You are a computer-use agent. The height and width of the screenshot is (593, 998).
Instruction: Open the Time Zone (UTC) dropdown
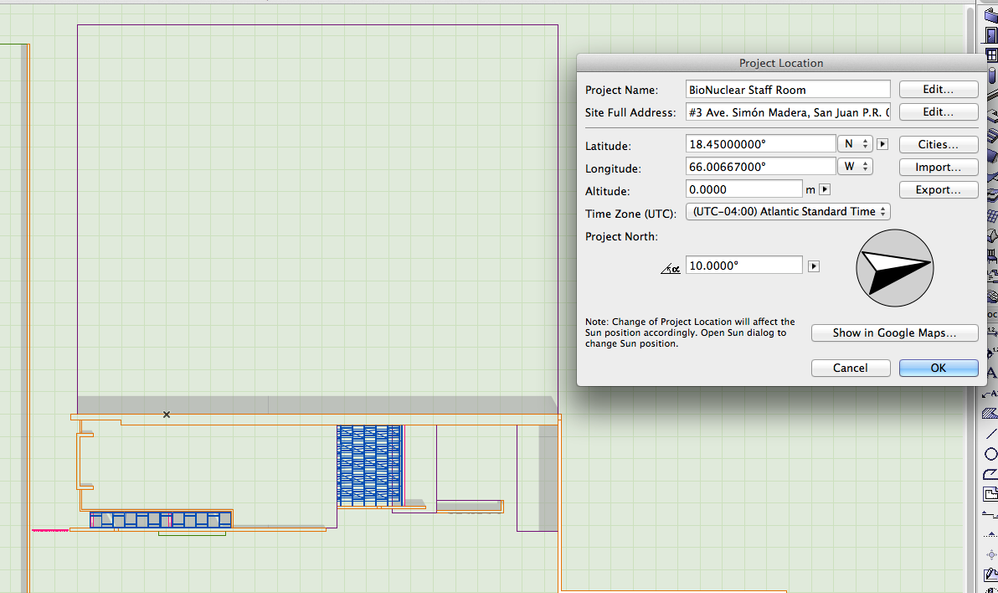click(787, 212)
